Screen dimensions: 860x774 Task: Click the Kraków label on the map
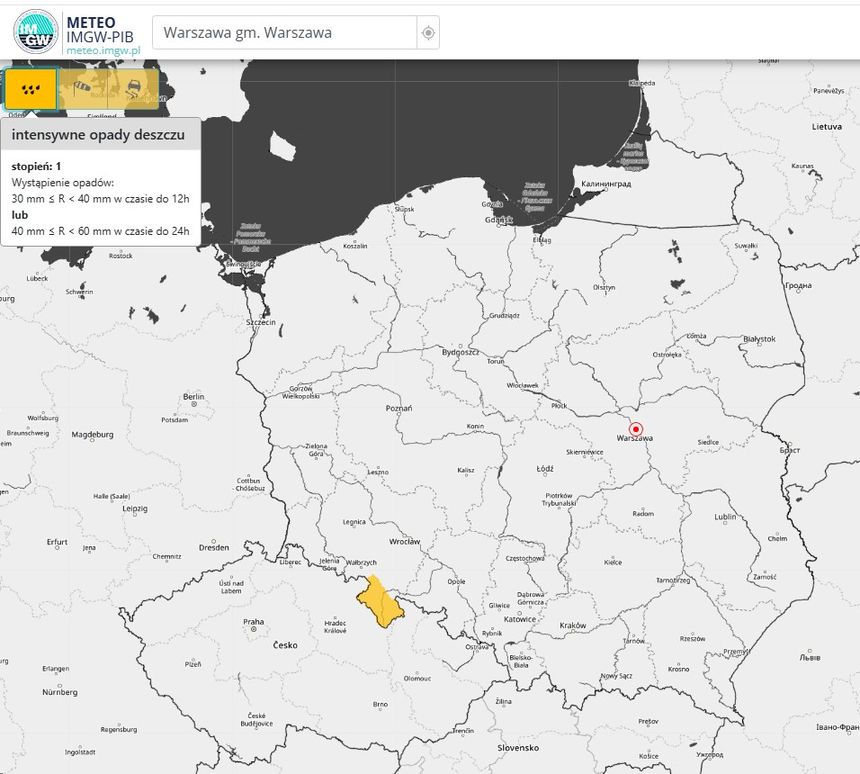pyautogui.click(x=573, y=625)
